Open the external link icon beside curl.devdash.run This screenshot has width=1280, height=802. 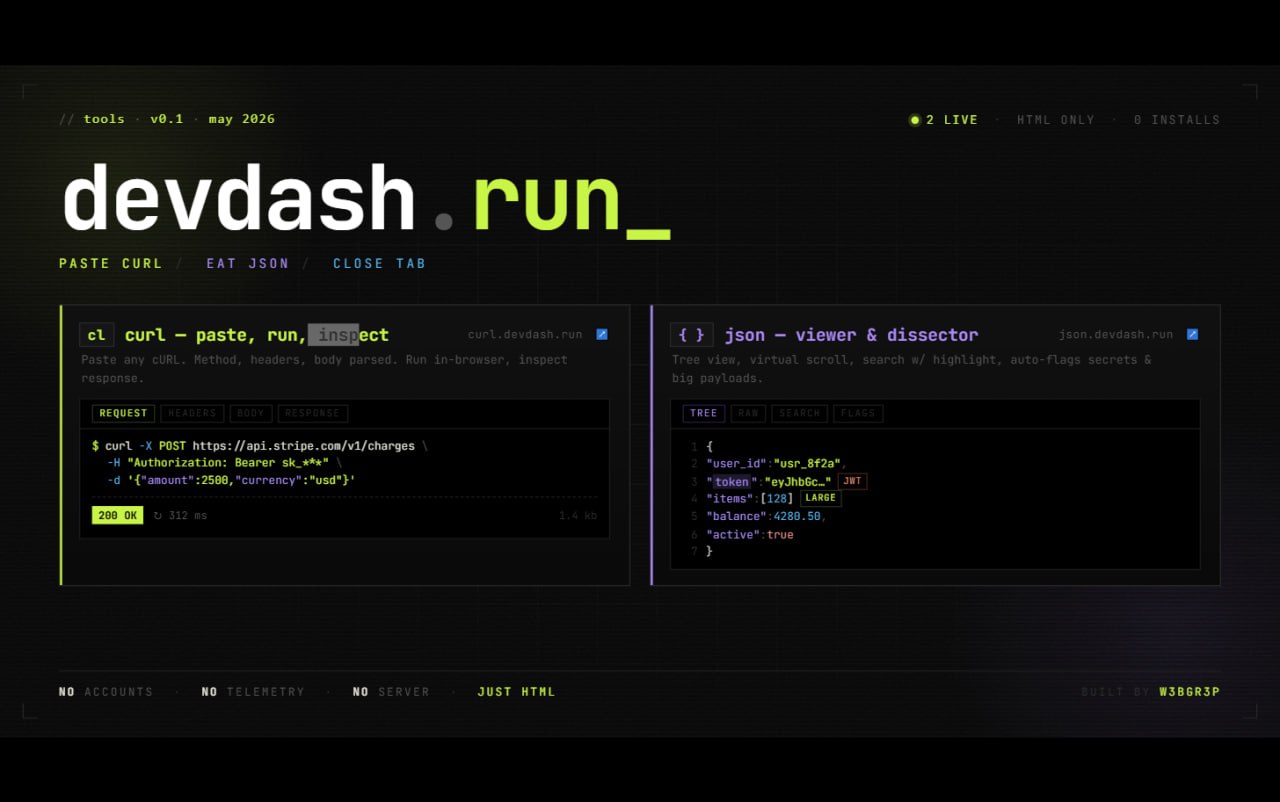click(602, 334)
